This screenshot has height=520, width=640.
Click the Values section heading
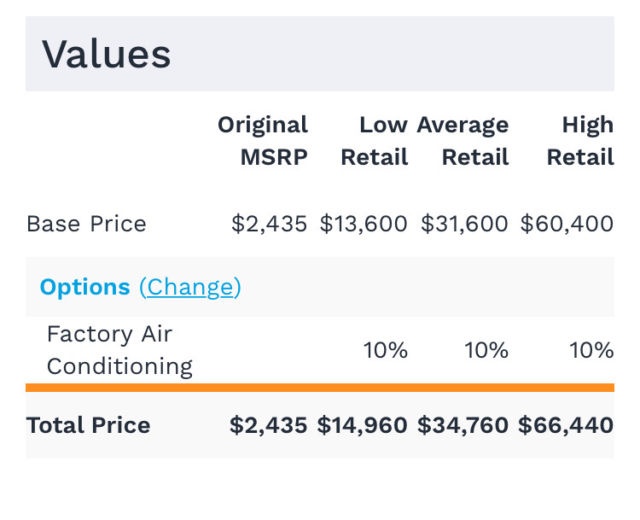tap(106, 54)
